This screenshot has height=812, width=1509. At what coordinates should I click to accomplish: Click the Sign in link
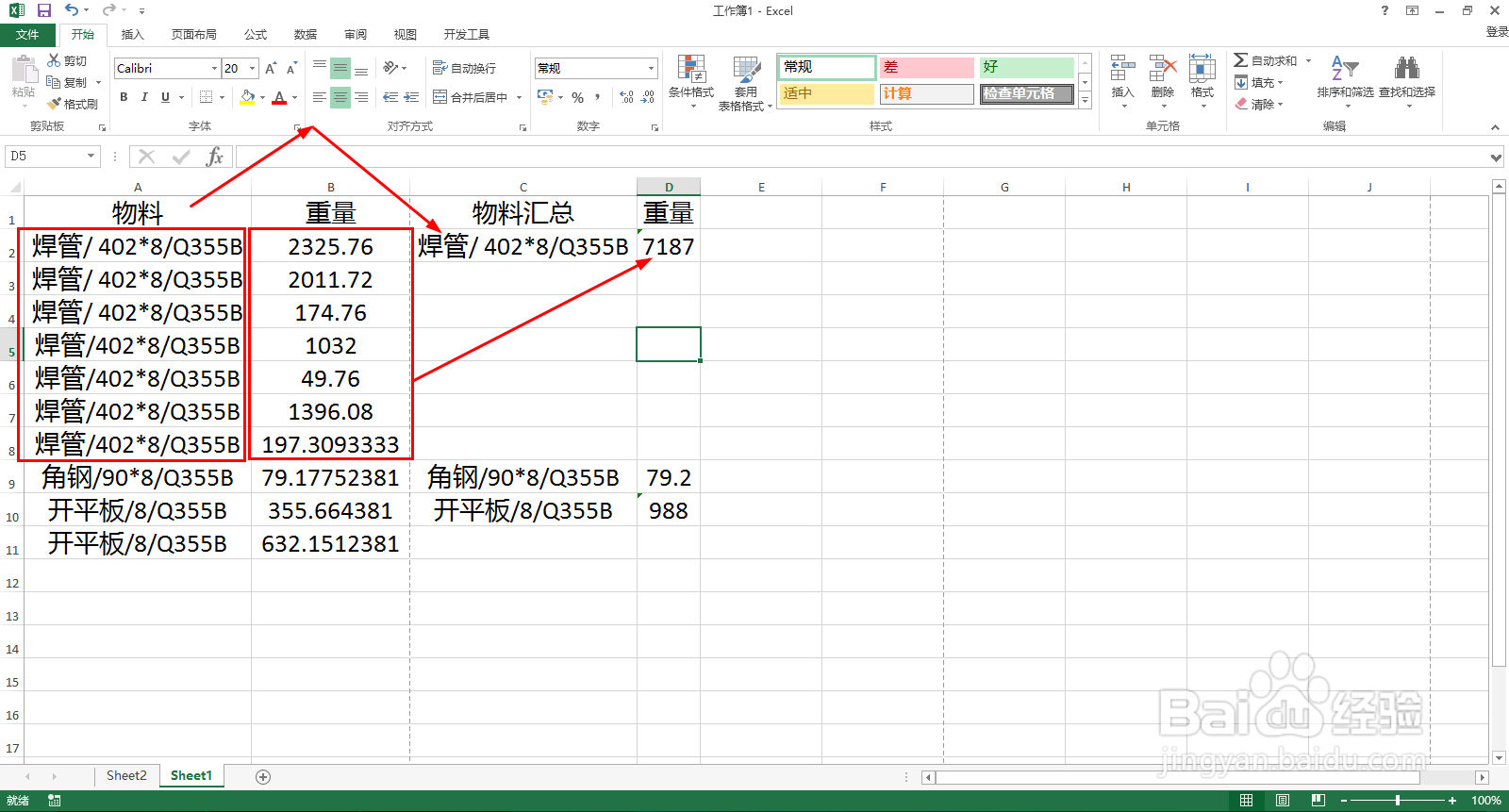[1497, 31]
